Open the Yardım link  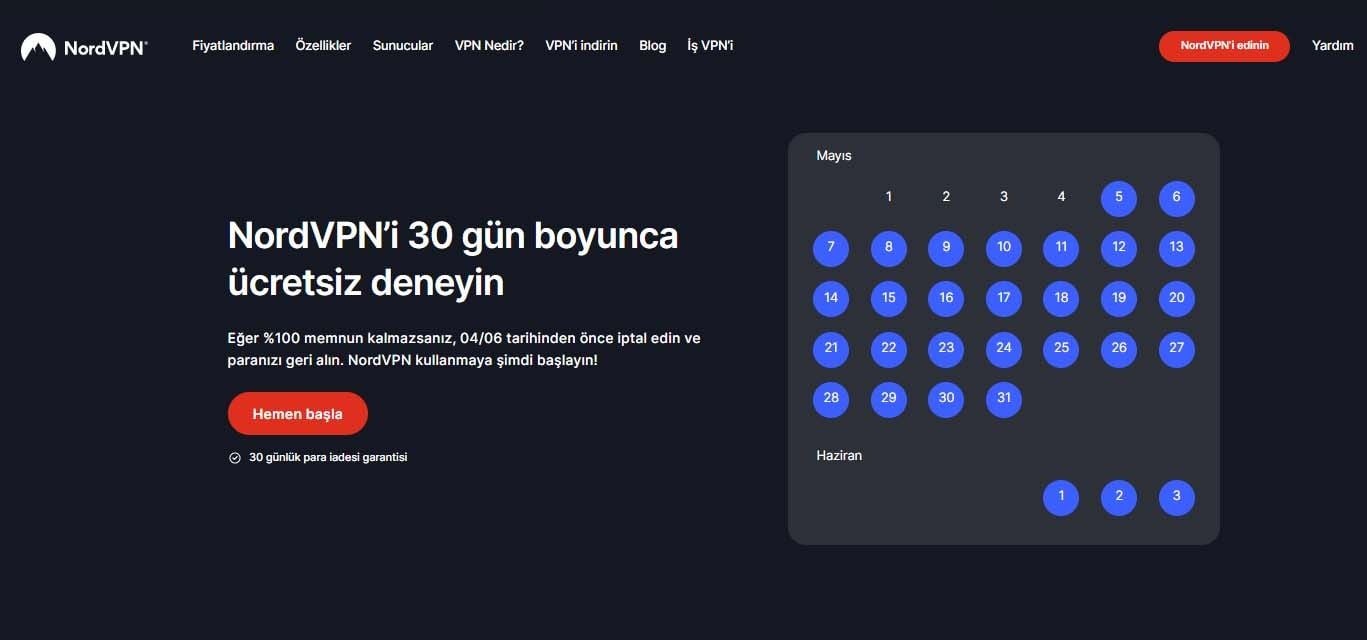point(1332,46)
